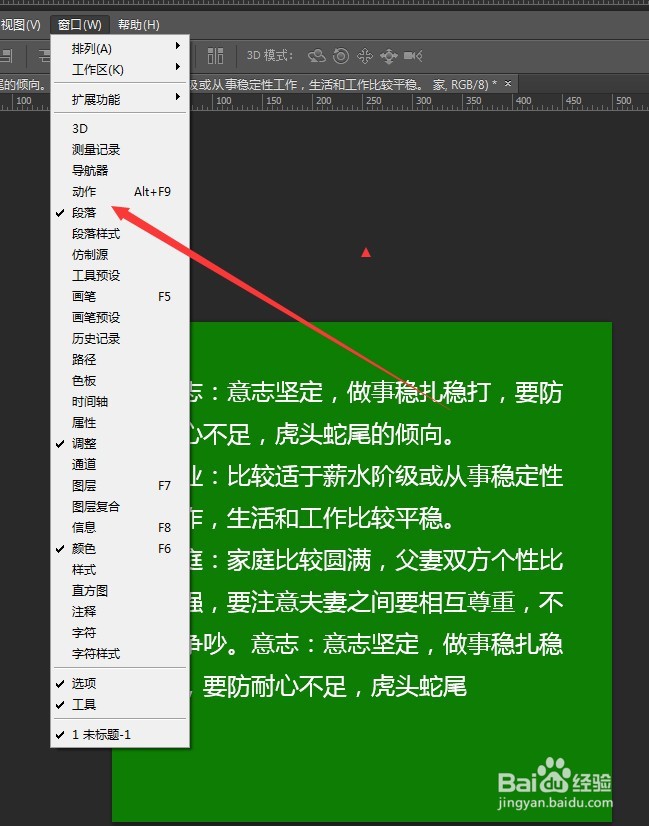Uncheck the 调整 panel item

tap(121, 444)
